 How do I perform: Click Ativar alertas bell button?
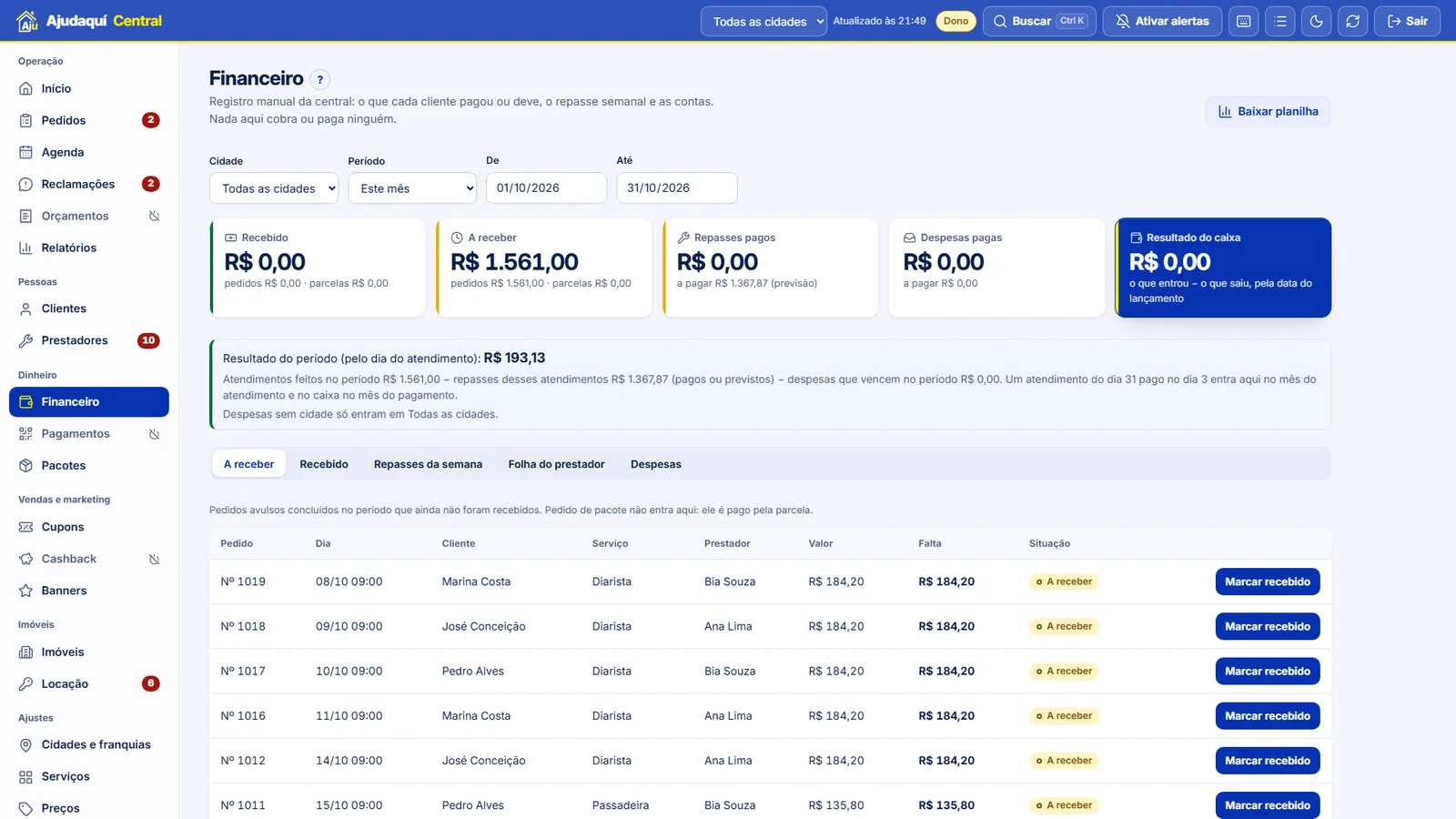click(1162, 21)
